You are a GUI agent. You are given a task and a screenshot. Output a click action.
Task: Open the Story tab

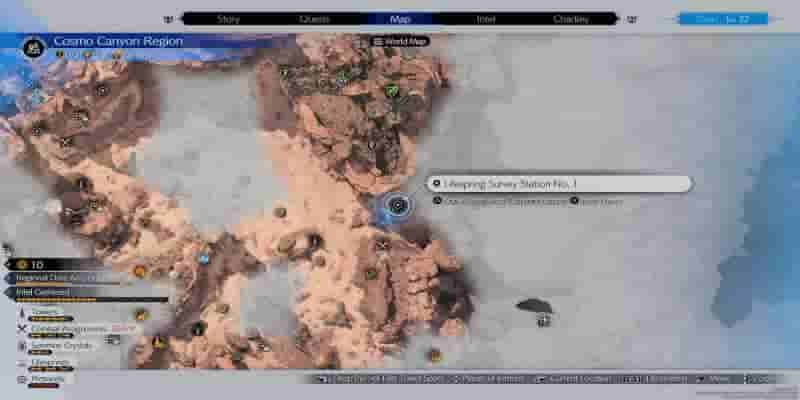click(228, 19)
